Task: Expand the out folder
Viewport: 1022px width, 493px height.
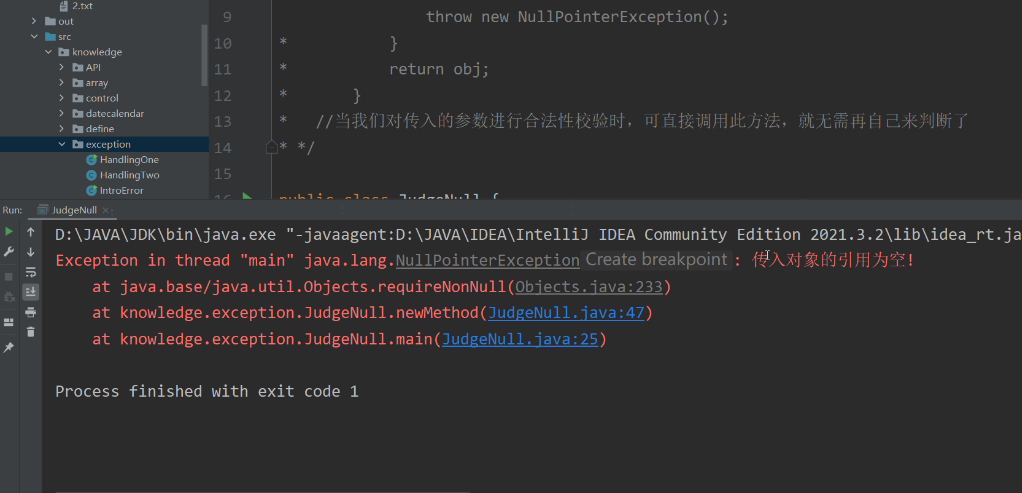Action: coord(34,22)
